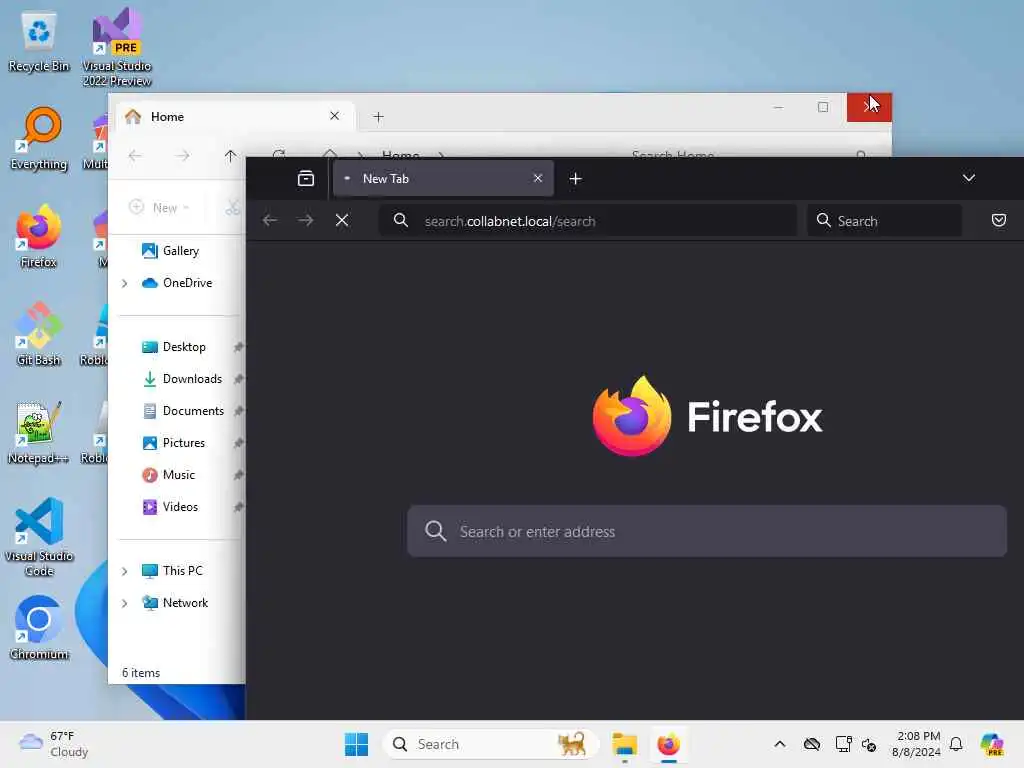Screen dimensions: 1024x768
Task: Open the List all tabs dropdown in Firefox
Action: (x=968, y=178)
